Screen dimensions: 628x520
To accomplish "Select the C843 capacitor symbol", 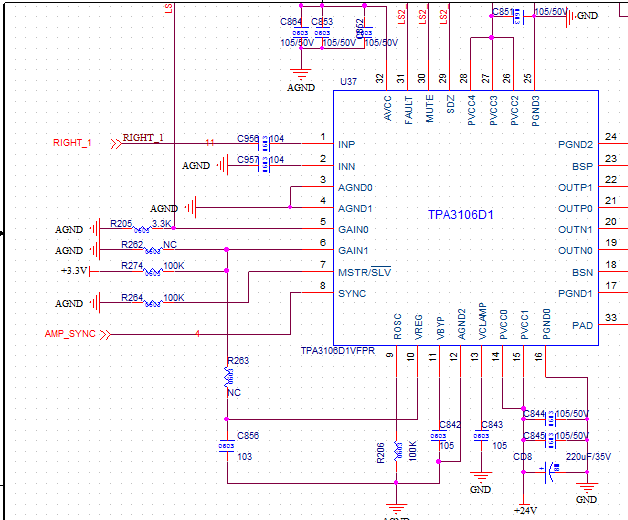I will 481,435.
